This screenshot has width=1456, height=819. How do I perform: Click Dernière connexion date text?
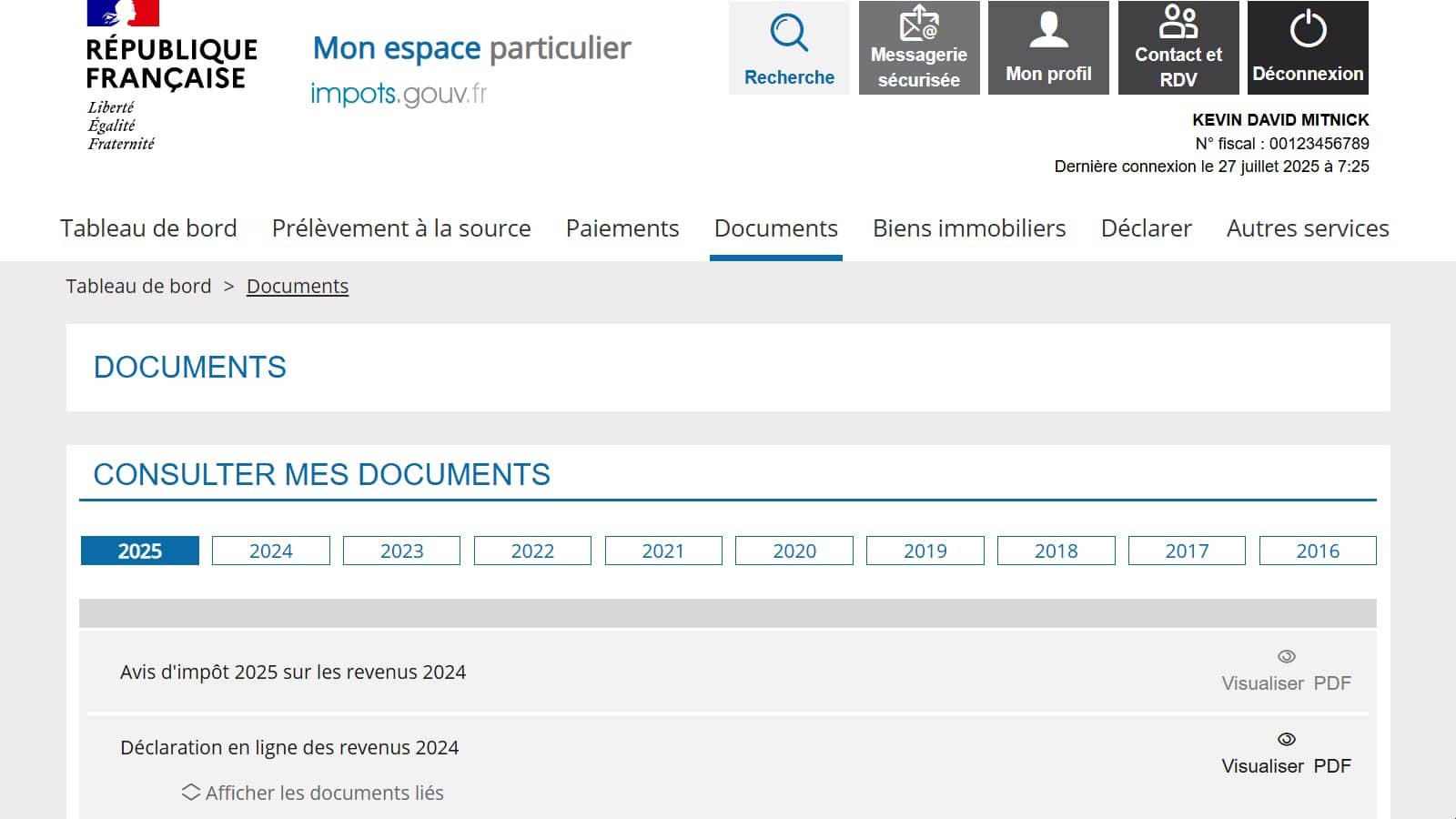coord(1211,167)
